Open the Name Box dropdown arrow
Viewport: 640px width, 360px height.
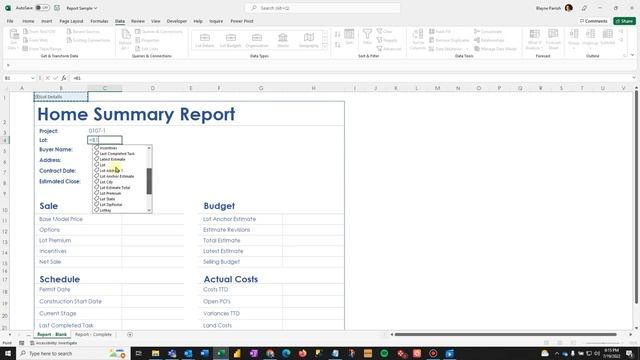click(x=32, y=78)
